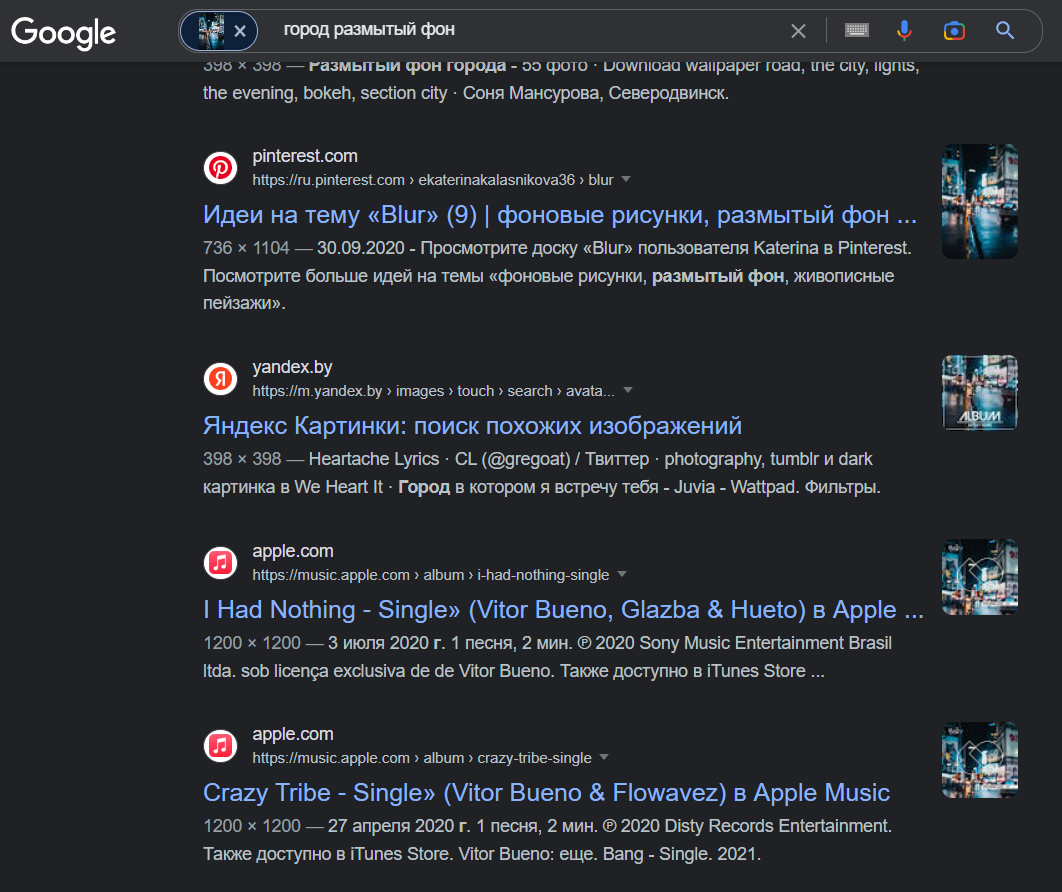Open the Pinterest result's city thumbnail

pos(979,201)
